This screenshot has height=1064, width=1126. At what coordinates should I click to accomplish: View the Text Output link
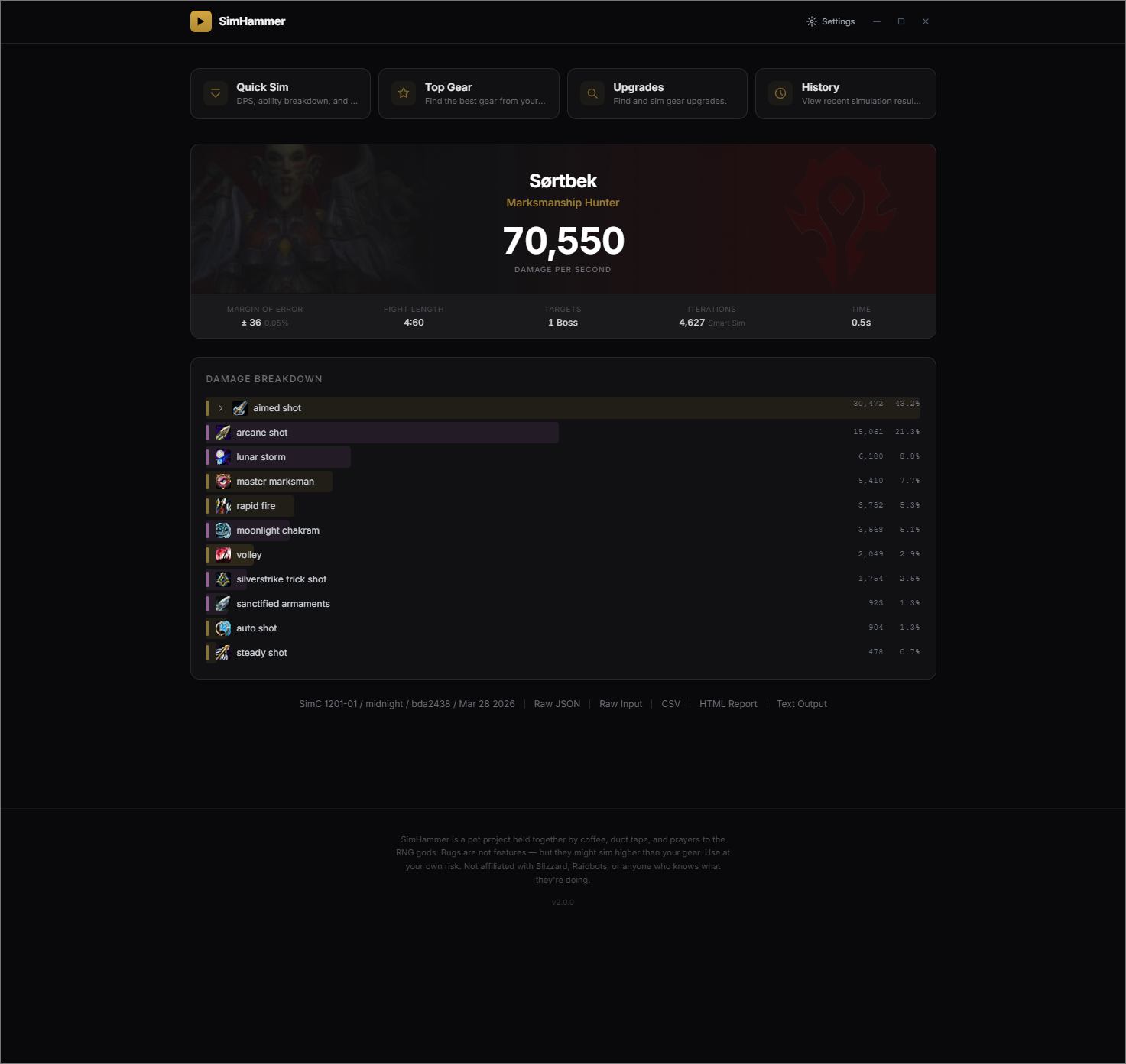(x=802, y=704)
